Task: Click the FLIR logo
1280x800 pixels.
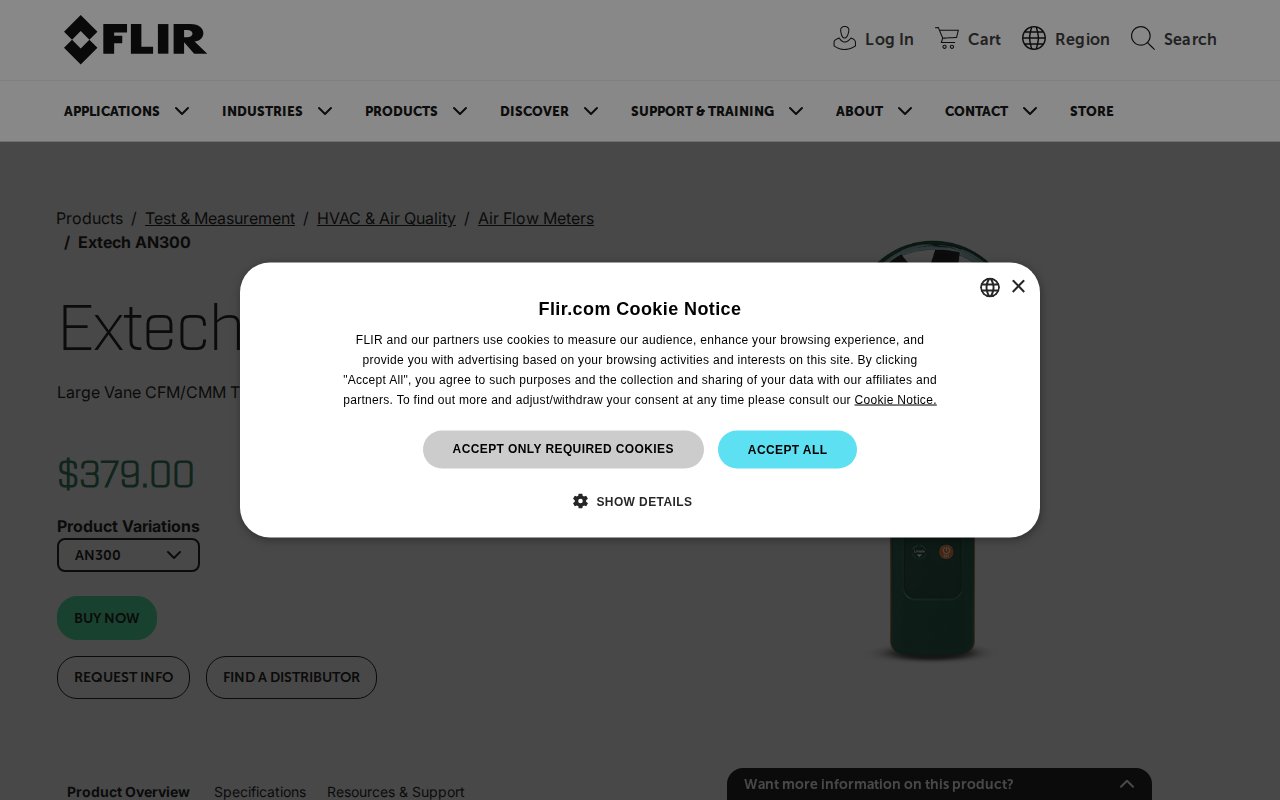Action: tap(135, 40)
